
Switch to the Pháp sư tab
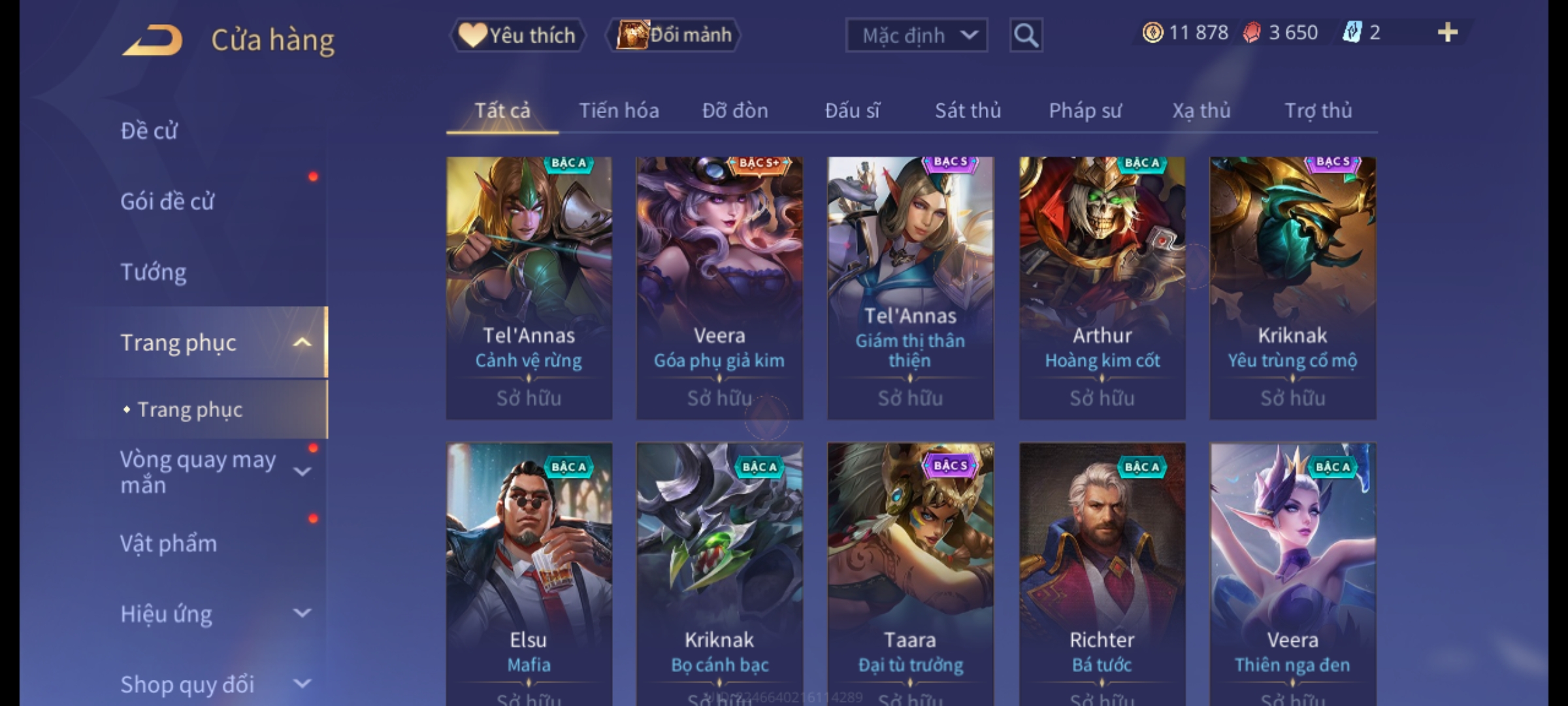click(x=1085, y=110)
